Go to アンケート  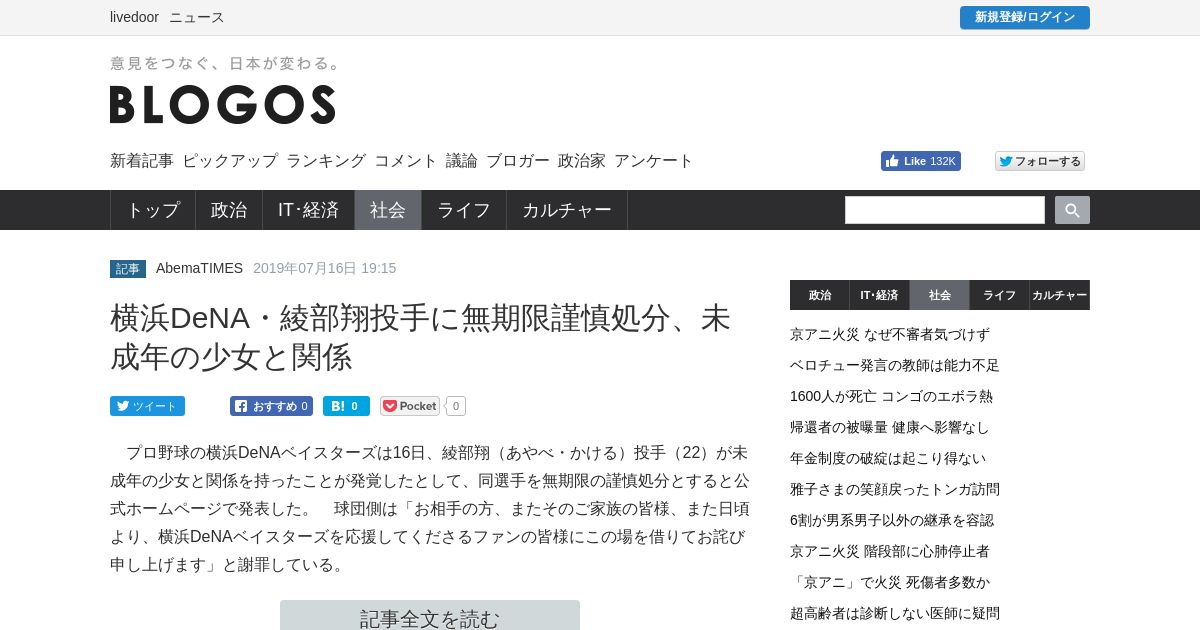654,160
